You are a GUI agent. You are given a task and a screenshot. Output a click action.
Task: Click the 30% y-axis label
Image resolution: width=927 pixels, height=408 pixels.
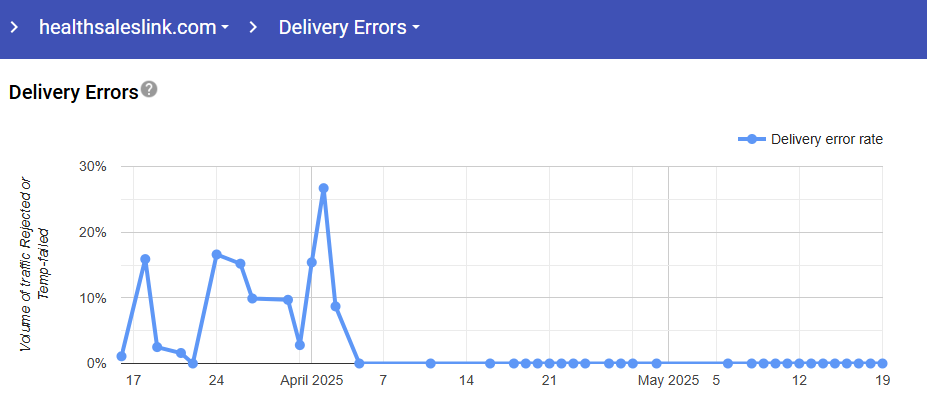point(92,166)
